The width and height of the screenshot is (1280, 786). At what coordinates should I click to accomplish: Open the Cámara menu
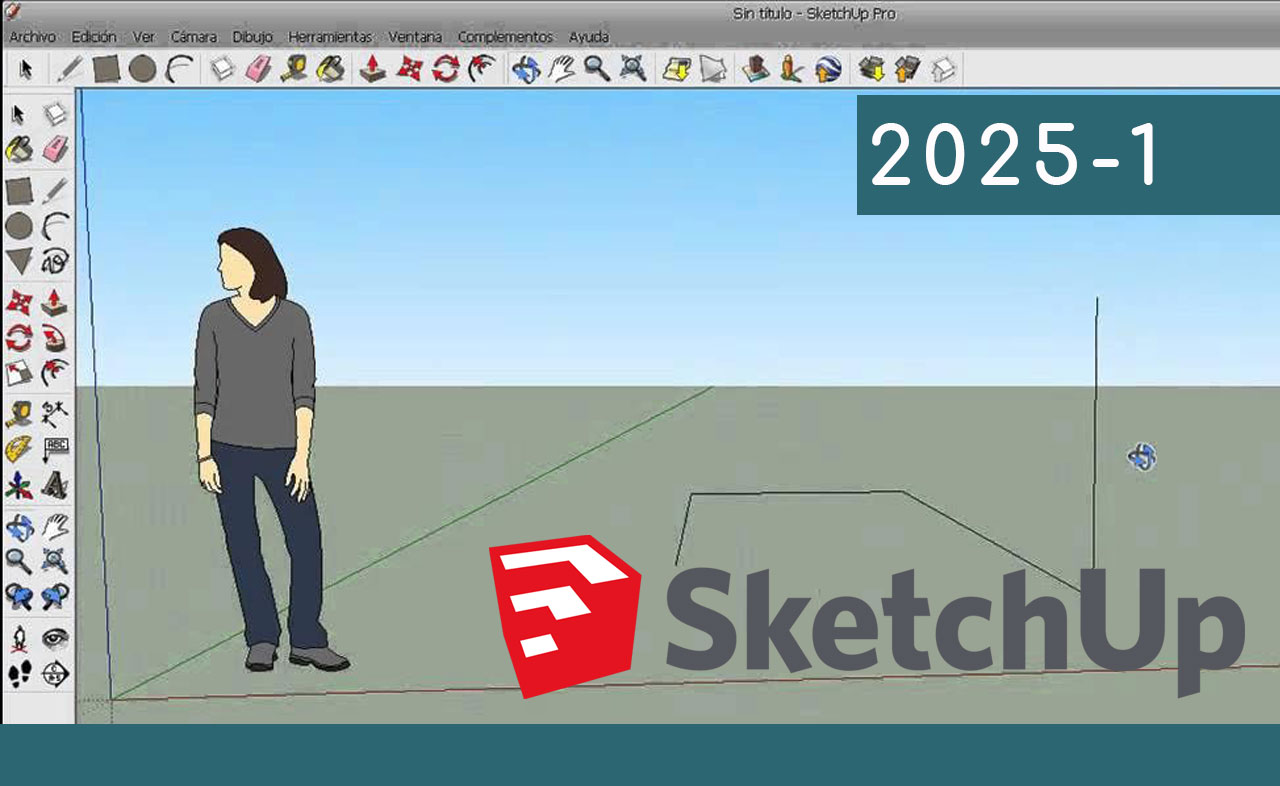(193, 37)
